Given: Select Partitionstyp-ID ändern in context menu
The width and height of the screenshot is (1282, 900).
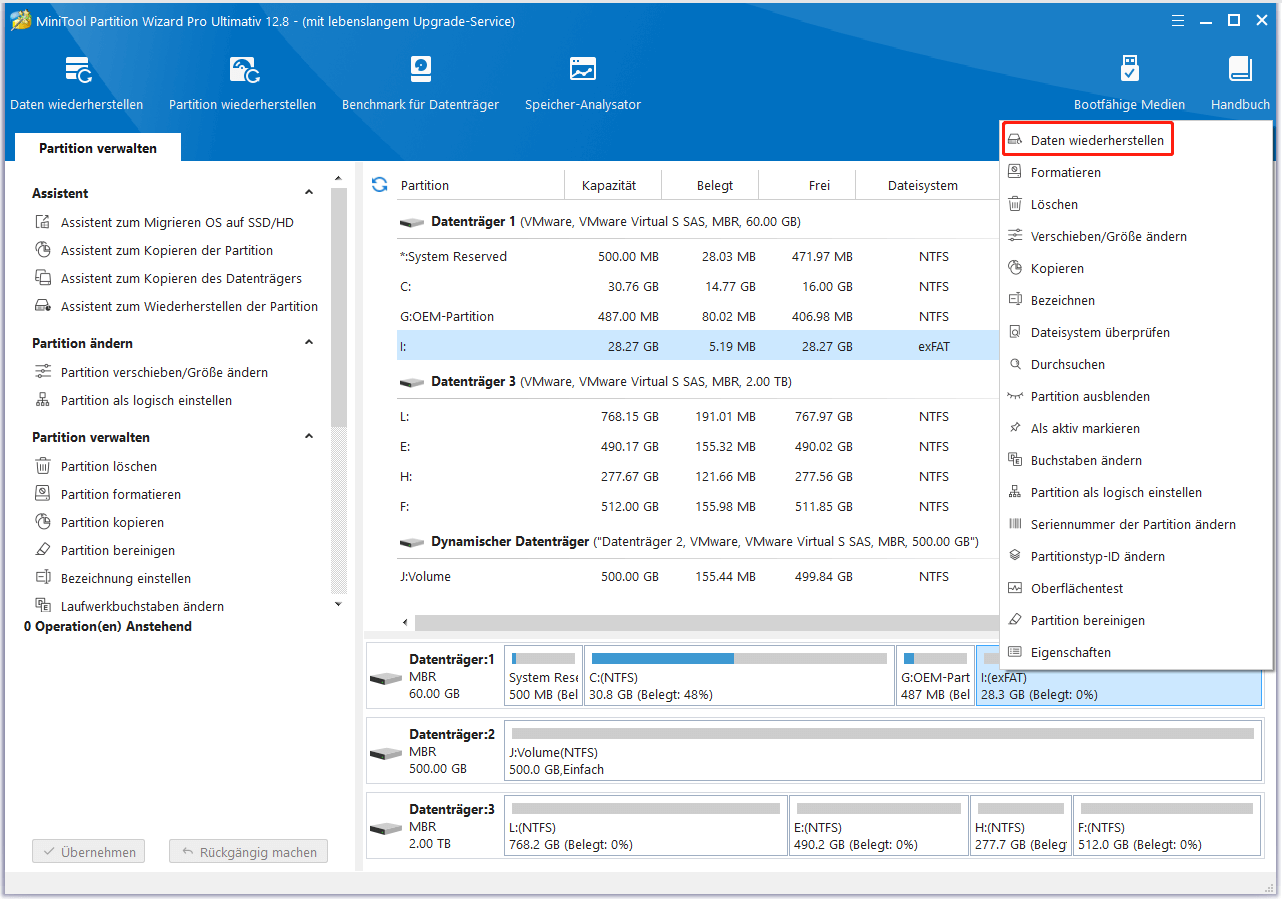Looking at the screenshot, I should [x=1136, y=556].
